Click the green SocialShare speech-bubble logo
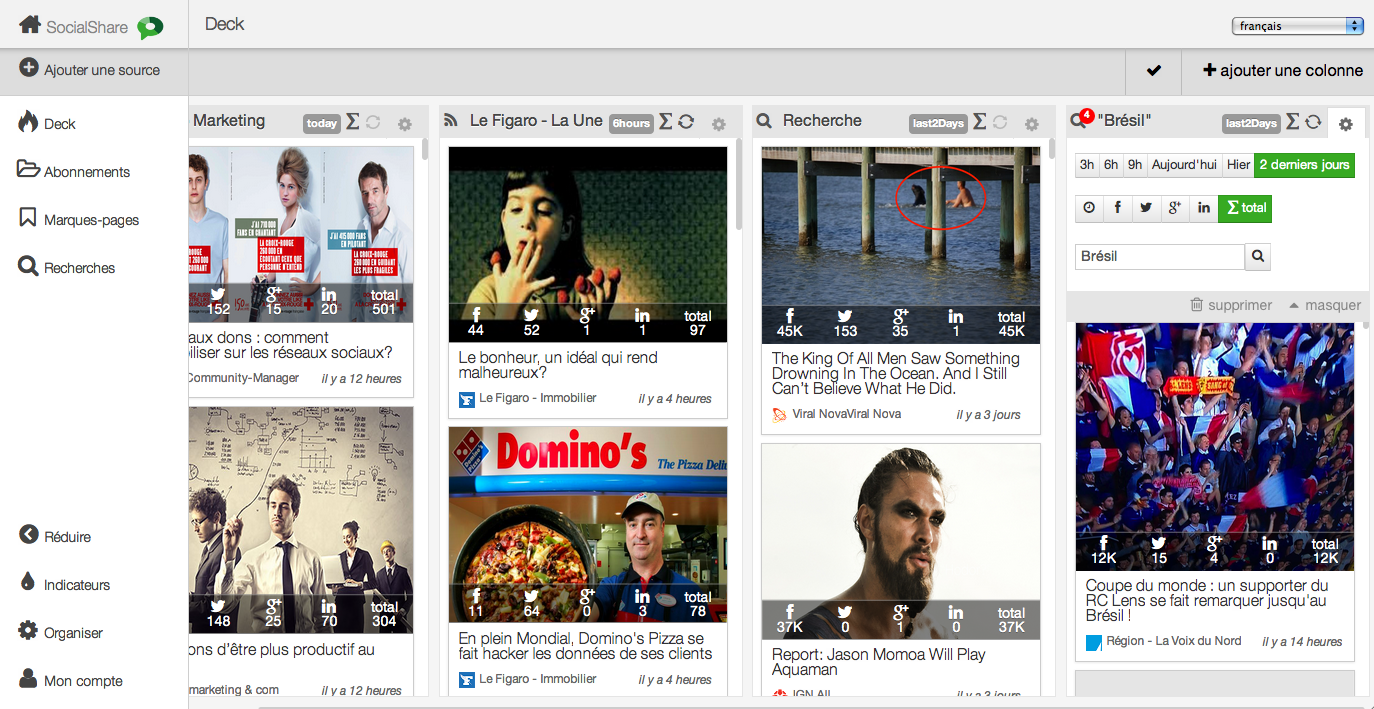The image size is (1374, 709). (150, 27)
